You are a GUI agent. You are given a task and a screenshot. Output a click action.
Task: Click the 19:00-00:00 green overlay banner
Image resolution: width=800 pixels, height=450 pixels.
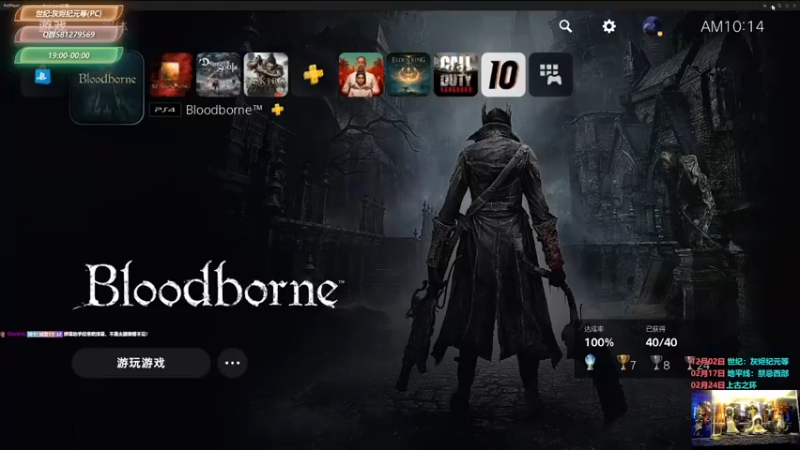[x=69, y=55]
